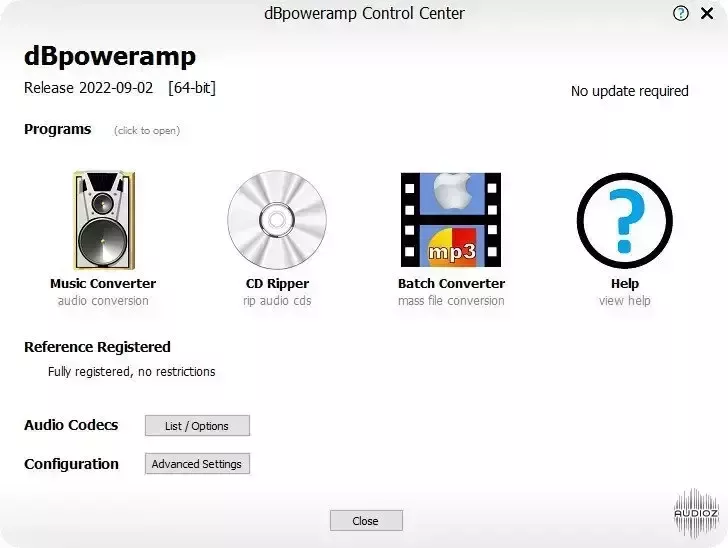Click the 'view help' subtitle

click(625, 301)
